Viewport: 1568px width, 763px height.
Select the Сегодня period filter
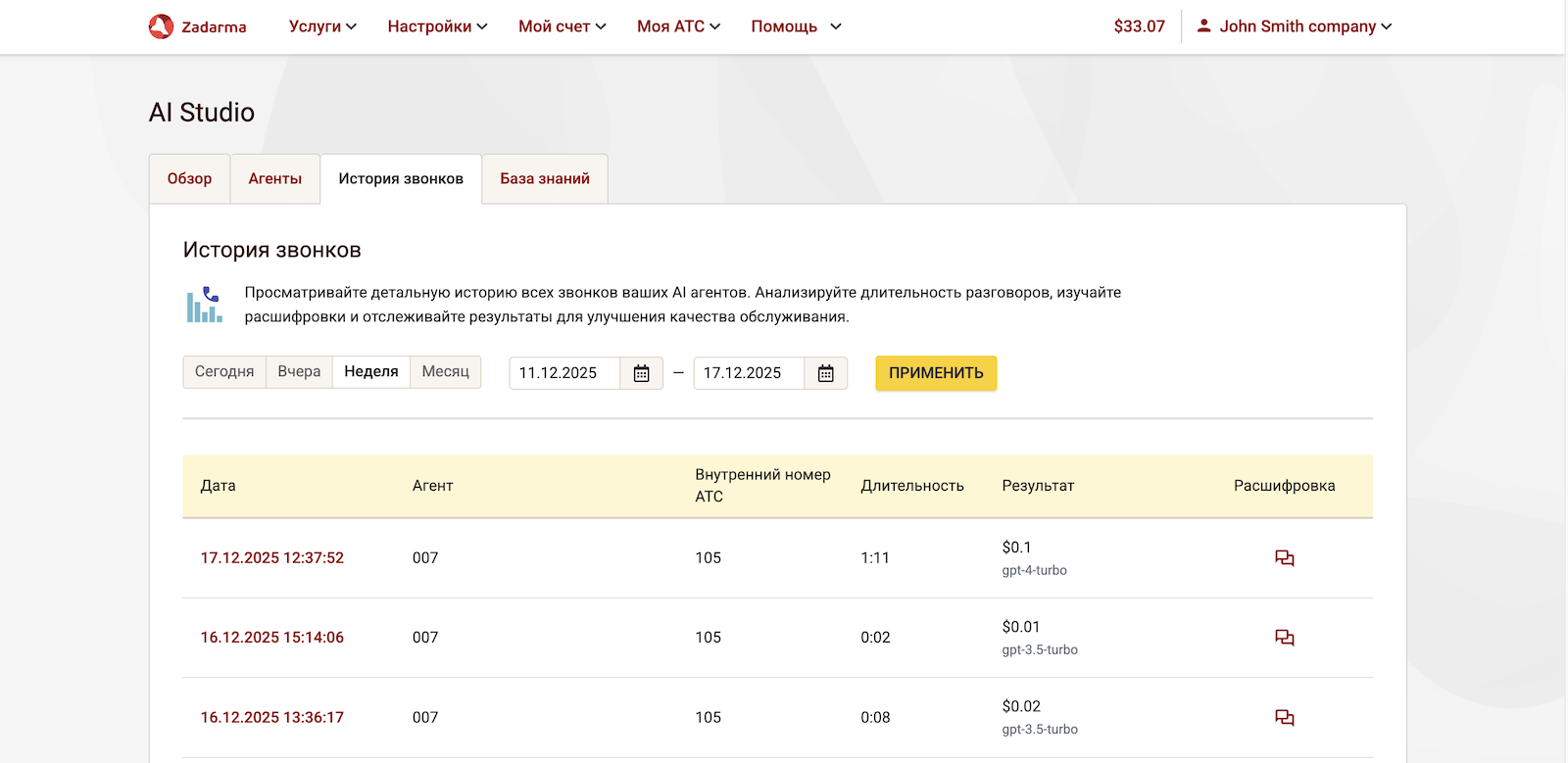tap(224, 372)
